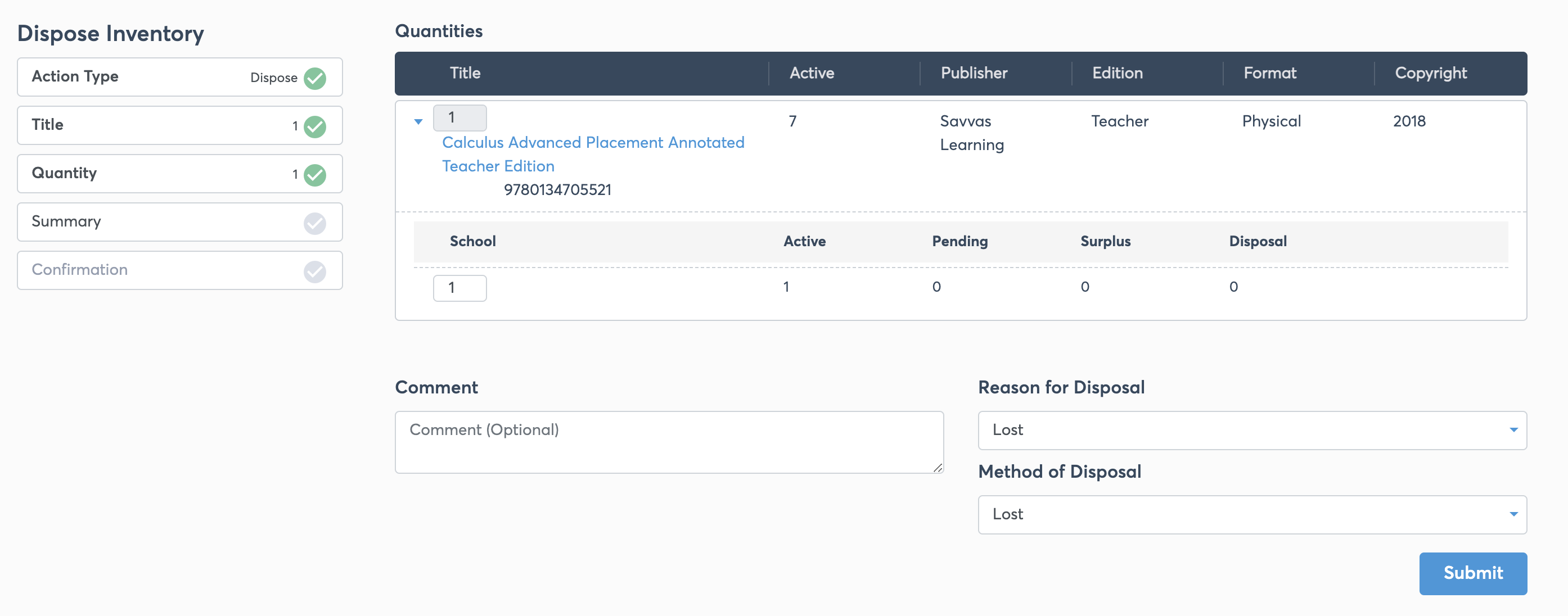Click the Comment (Optional) text area
Screen dimensions: 1568x616
coord(668,442)
